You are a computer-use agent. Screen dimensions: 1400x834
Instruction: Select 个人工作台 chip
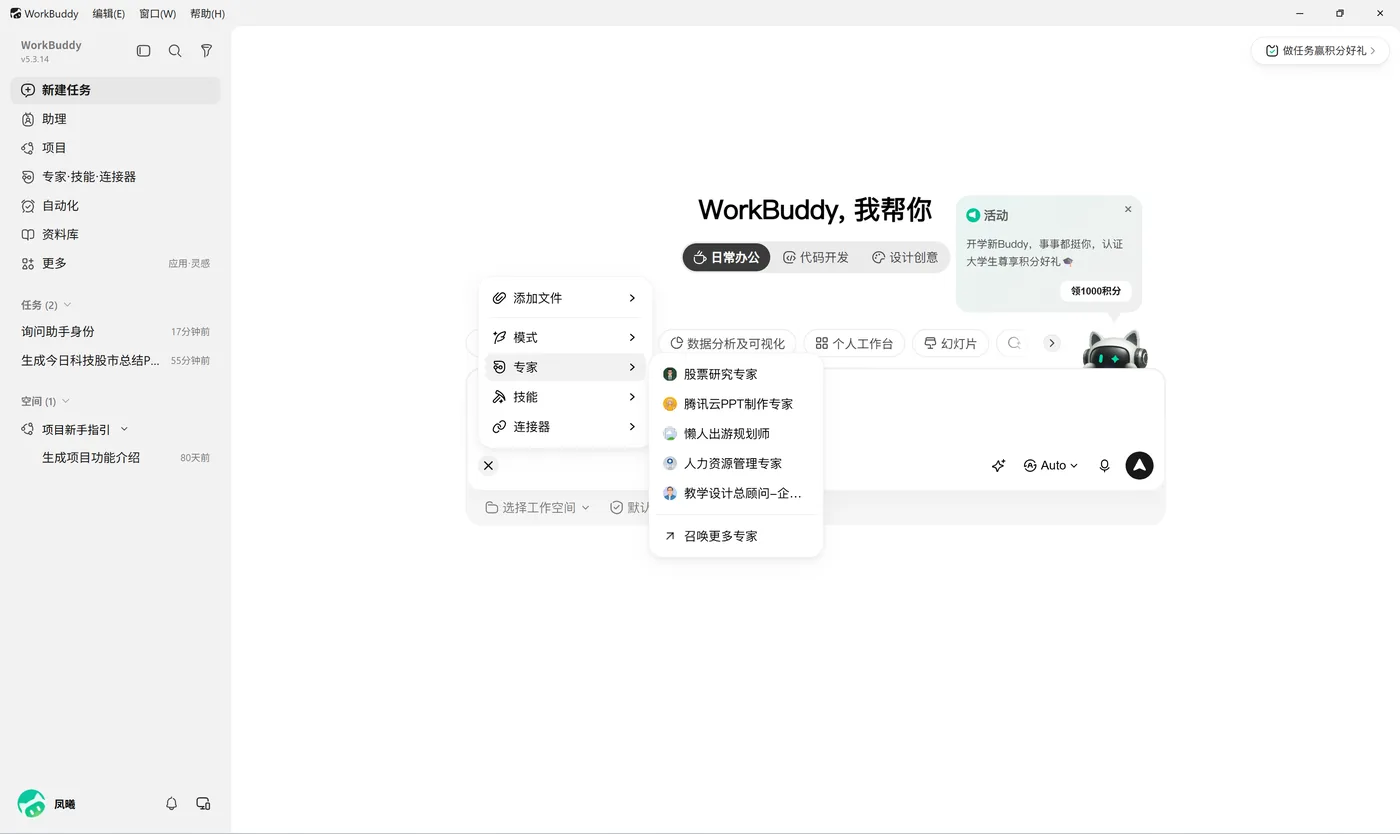[x=854, y=343]
